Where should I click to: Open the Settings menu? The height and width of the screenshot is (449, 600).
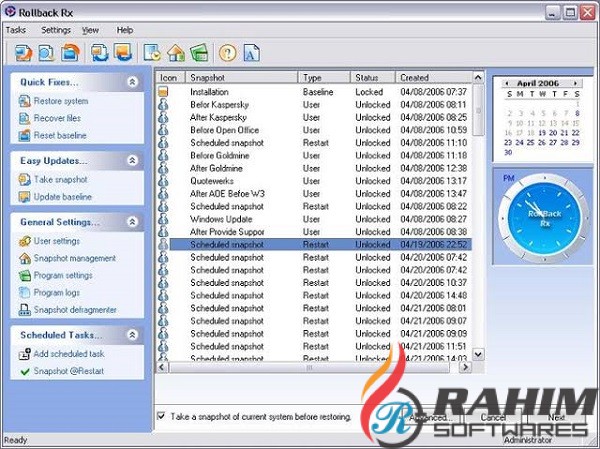56,30
